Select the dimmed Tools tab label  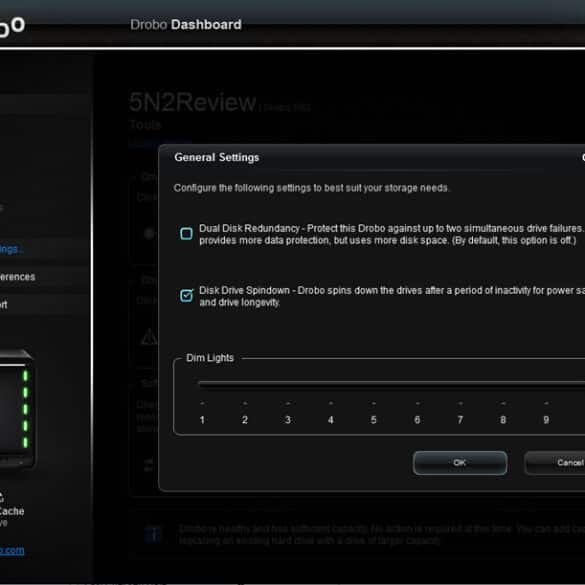[145, 125]
